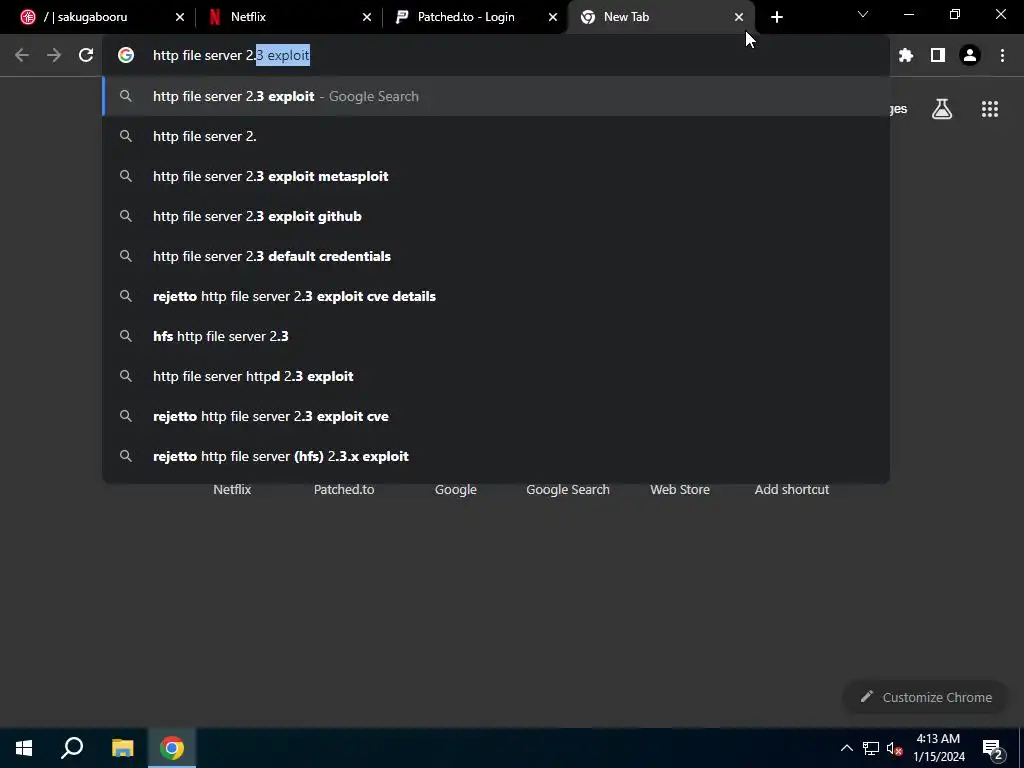The height and width of the screenshot is (768, 1024).
Task: Pick 'rejetto ... 2.3 exploit cve' suggestion
Action: (x=496, y=416)
